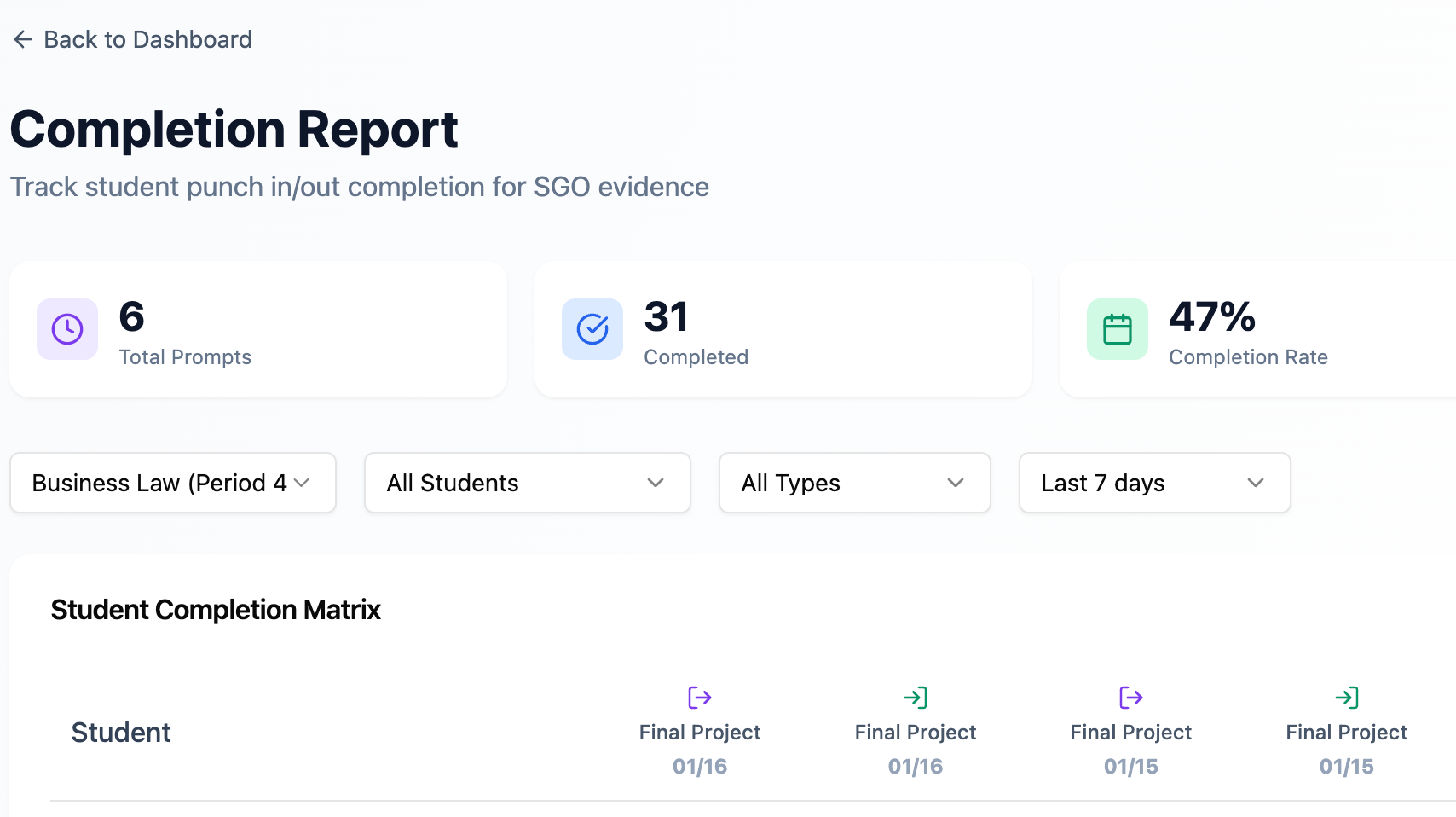This screenshot has height=817, width=1456.
Task: Click the 31 completed count
Action: [666, 317]
